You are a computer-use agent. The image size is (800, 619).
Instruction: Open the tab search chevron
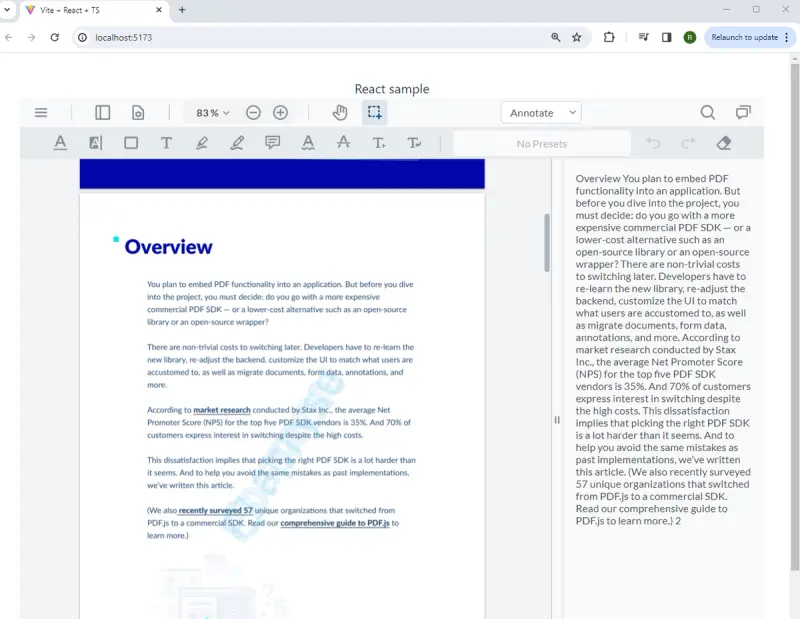click(7, 9)
